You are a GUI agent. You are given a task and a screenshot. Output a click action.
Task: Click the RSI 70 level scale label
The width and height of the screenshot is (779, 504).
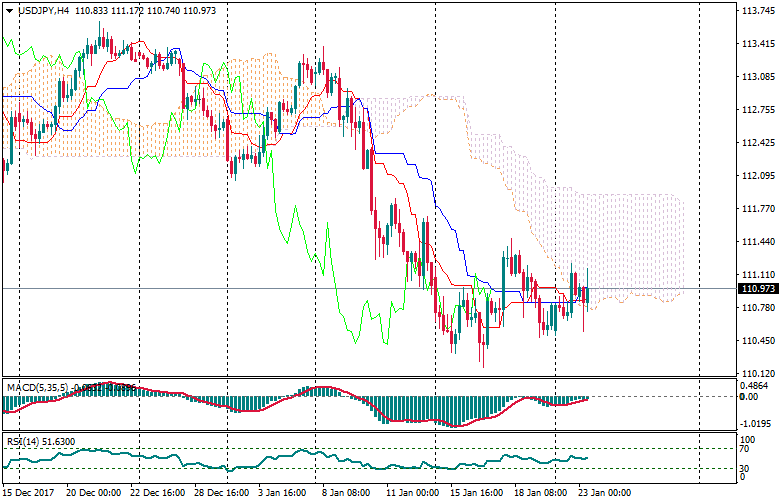pyautogui.click(x=746, y=450)
